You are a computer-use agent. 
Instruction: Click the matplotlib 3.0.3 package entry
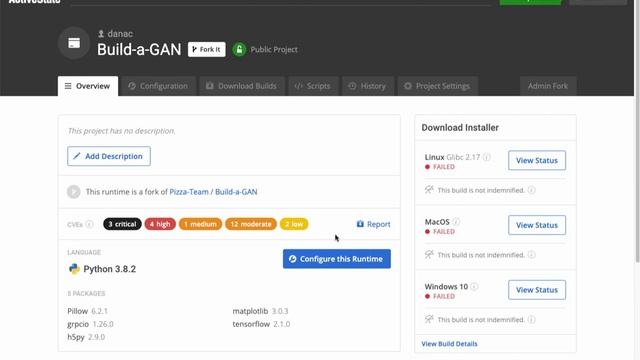click(x=260, y=311)
